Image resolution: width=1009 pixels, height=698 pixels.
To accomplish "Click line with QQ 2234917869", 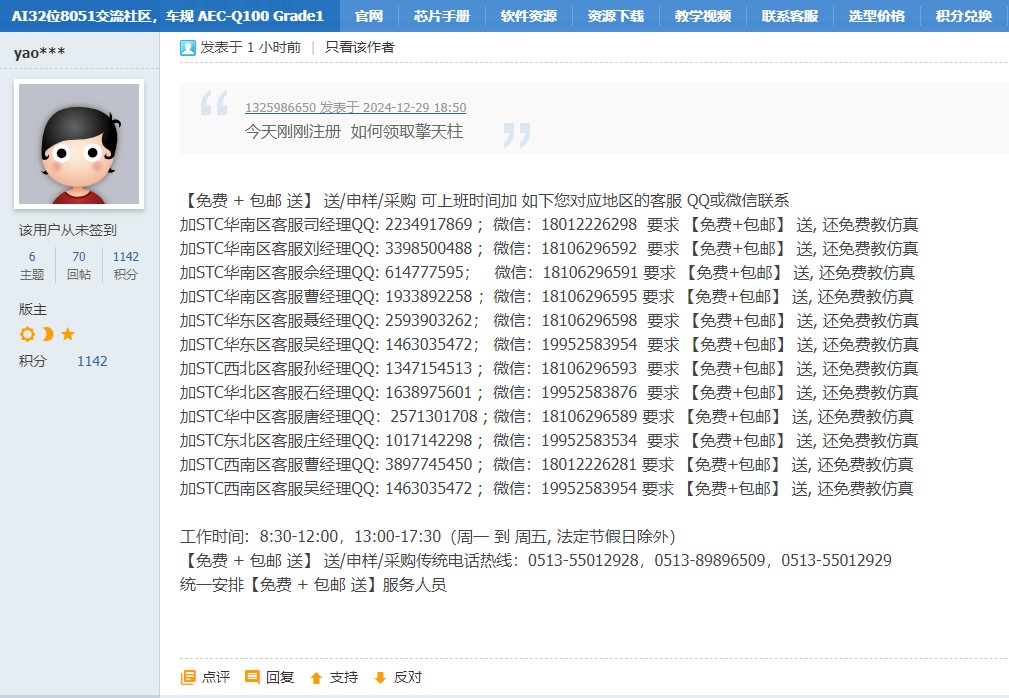I will coord(549,225).
